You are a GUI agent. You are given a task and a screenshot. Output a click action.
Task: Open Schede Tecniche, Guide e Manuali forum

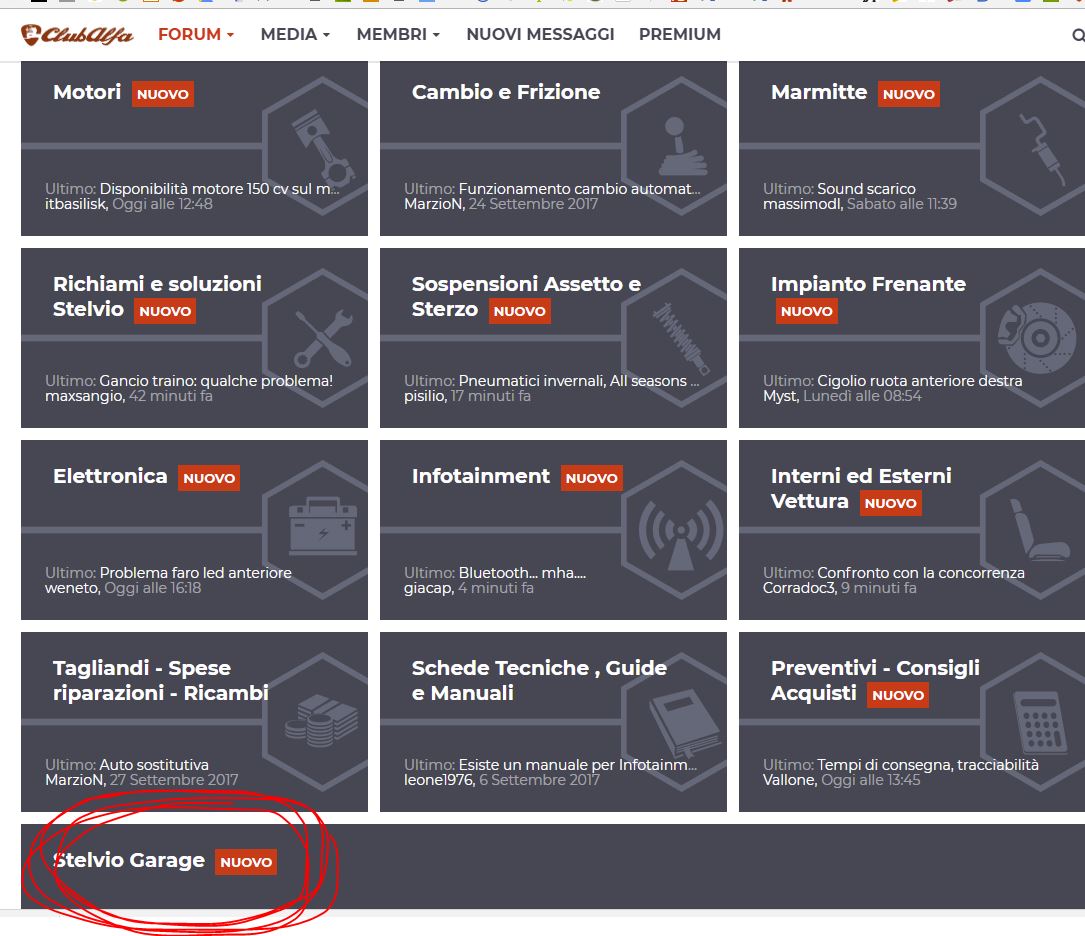pos(539,680)
